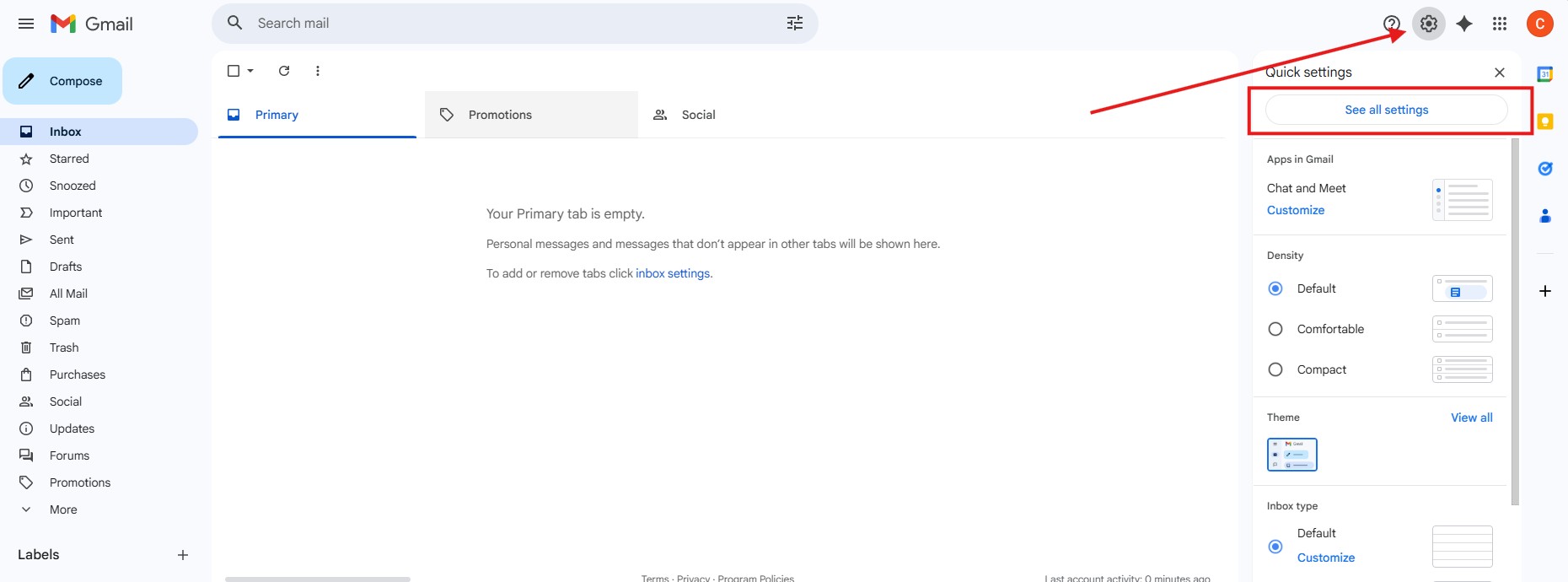Open the Settings gear icon
This screenshot has width=1568, height=582.
click(x=1428, y=24)
